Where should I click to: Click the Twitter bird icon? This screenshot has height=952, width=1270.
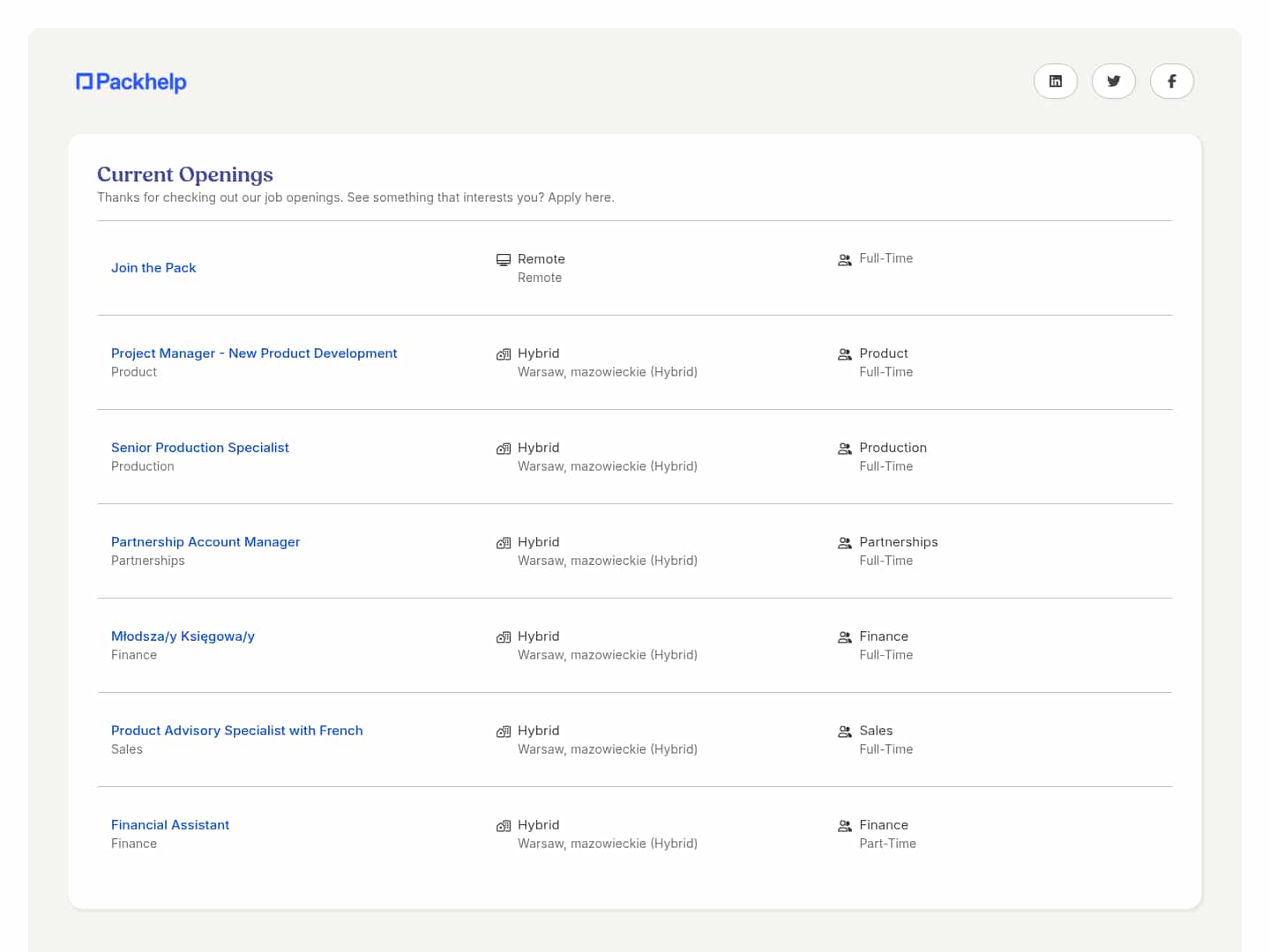(x=1113, y=81)
